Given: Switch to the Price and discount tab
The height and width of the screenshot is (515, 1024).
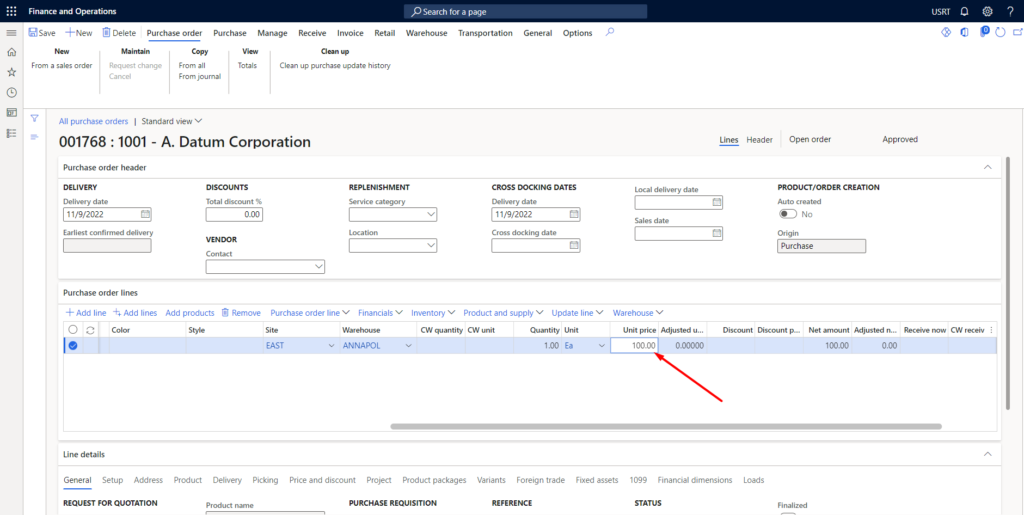Looking at the screenshot, I should pyautogui.click(x=323, y=480).
